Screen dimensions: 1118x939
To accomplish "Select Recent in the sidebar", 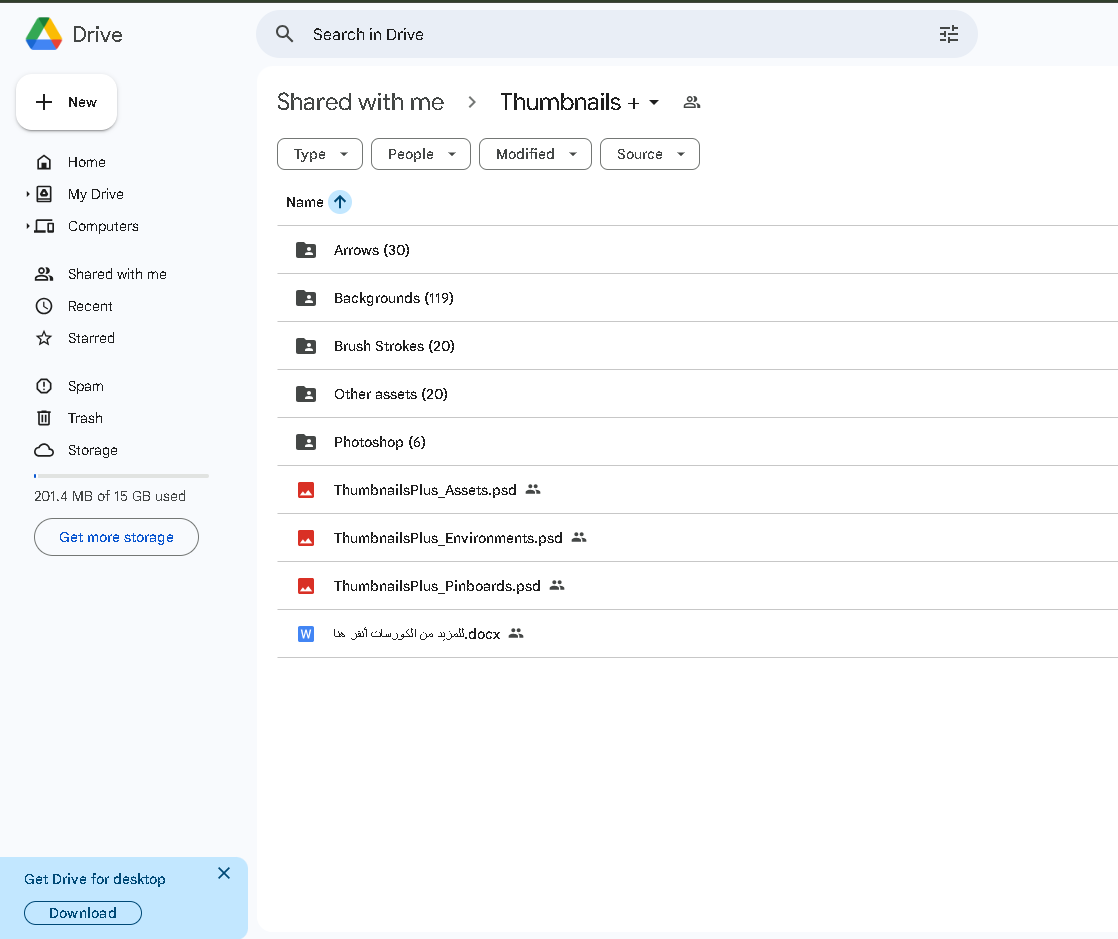I will [90, 306].
